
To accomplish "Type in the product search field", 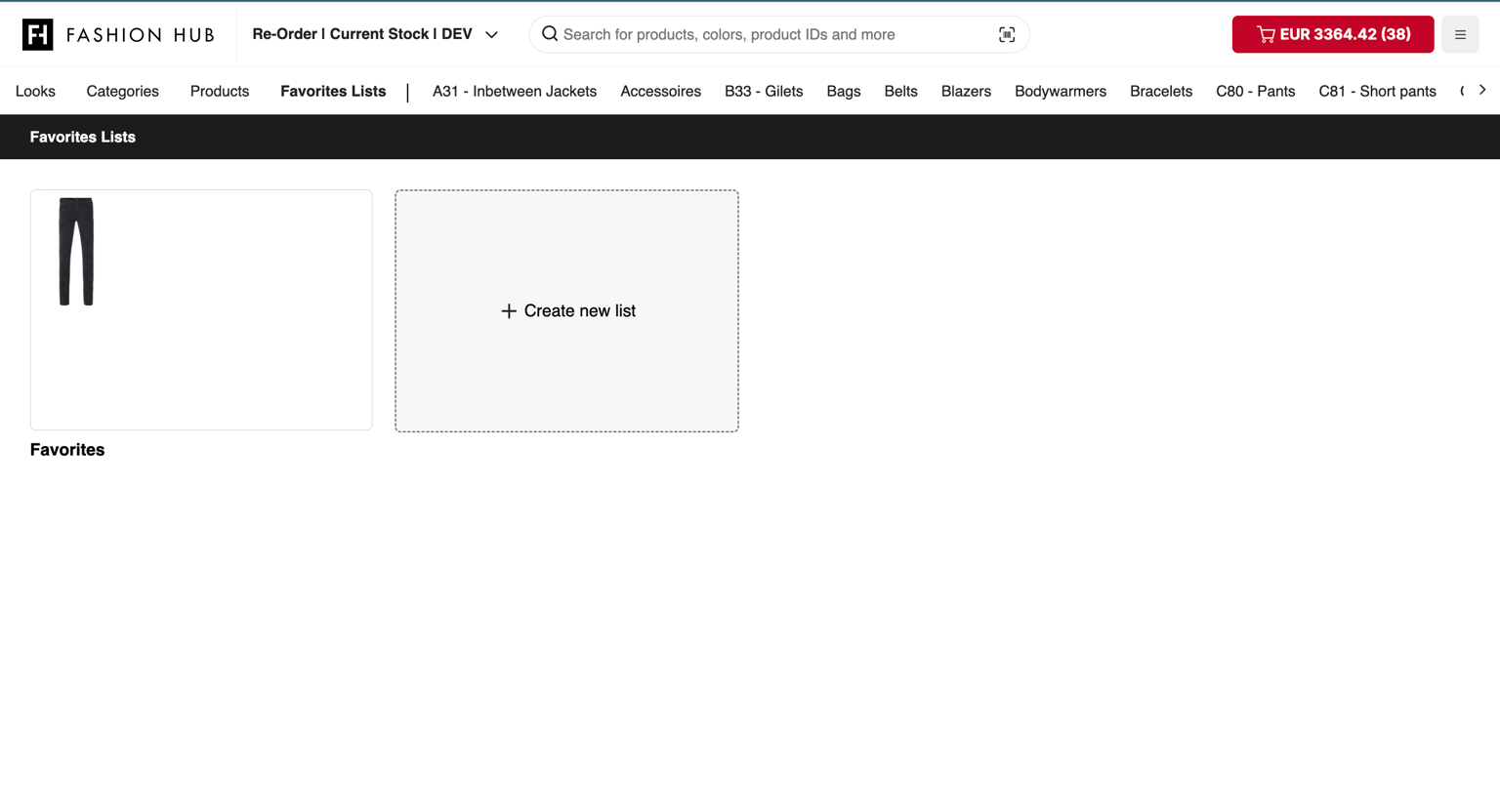I will pos(771,34).
